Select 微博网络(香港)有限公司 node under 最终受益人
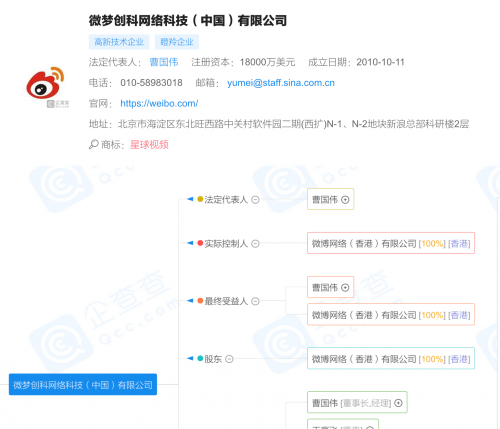The width and height of the screenshot is (500, 429). (391, 315)
